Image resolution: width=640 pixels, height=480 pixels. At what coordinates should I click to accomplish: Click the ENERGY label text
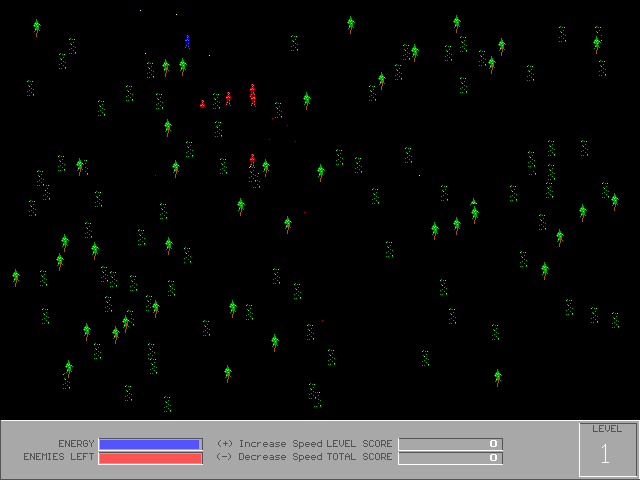pyautogui.click(x=76, y=444)
